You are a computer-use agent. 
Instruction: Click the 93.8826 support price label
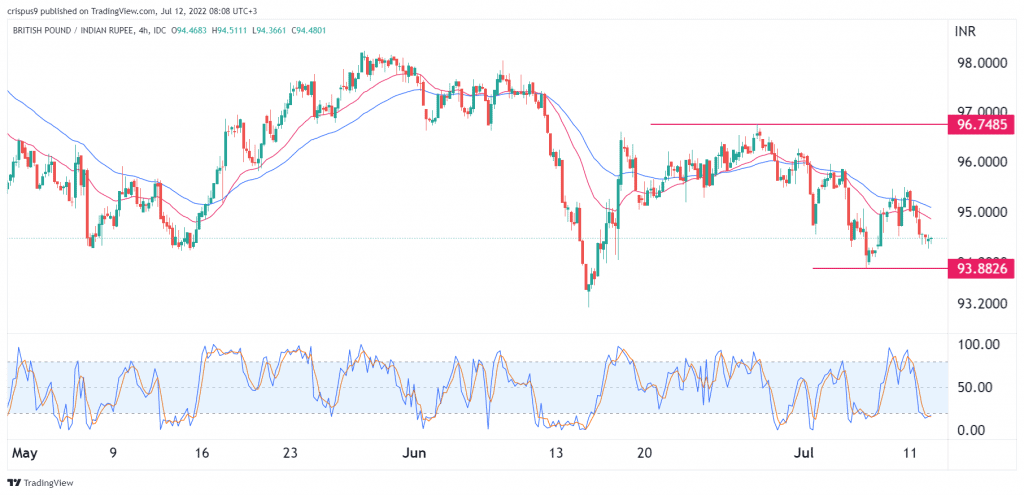pos(982,268)
